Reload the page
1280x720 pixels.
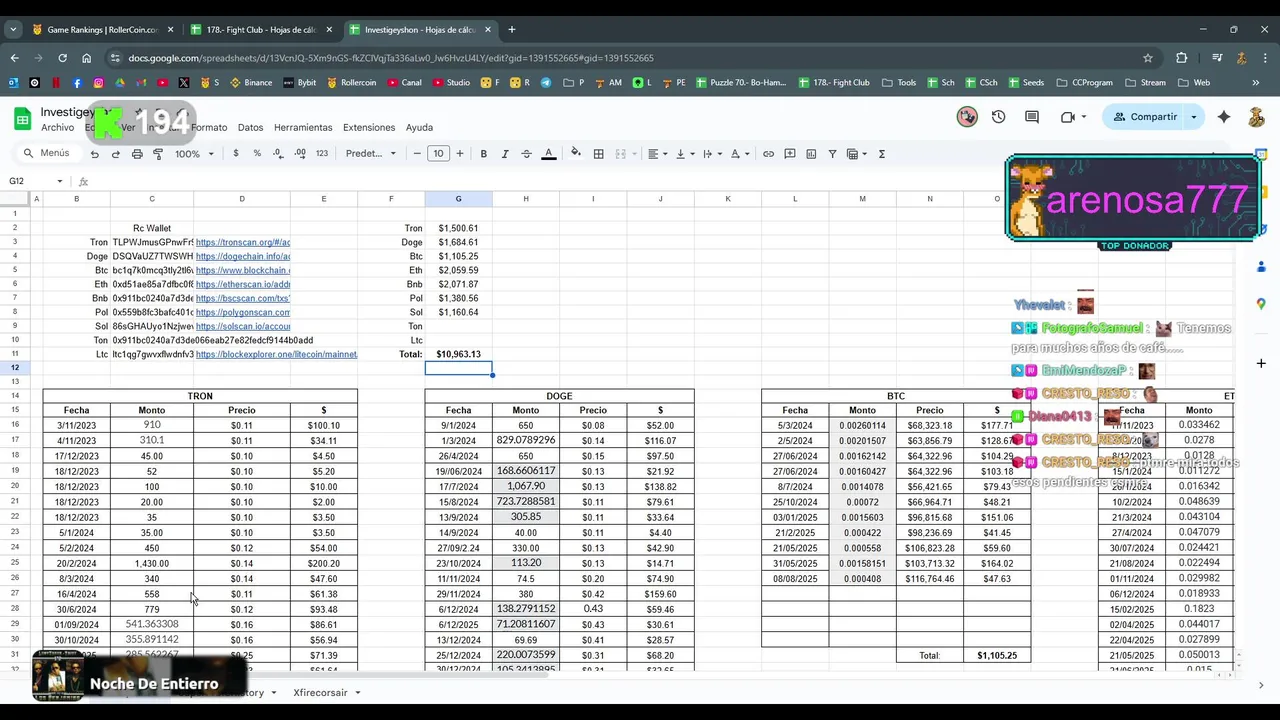tap(62, 58)
